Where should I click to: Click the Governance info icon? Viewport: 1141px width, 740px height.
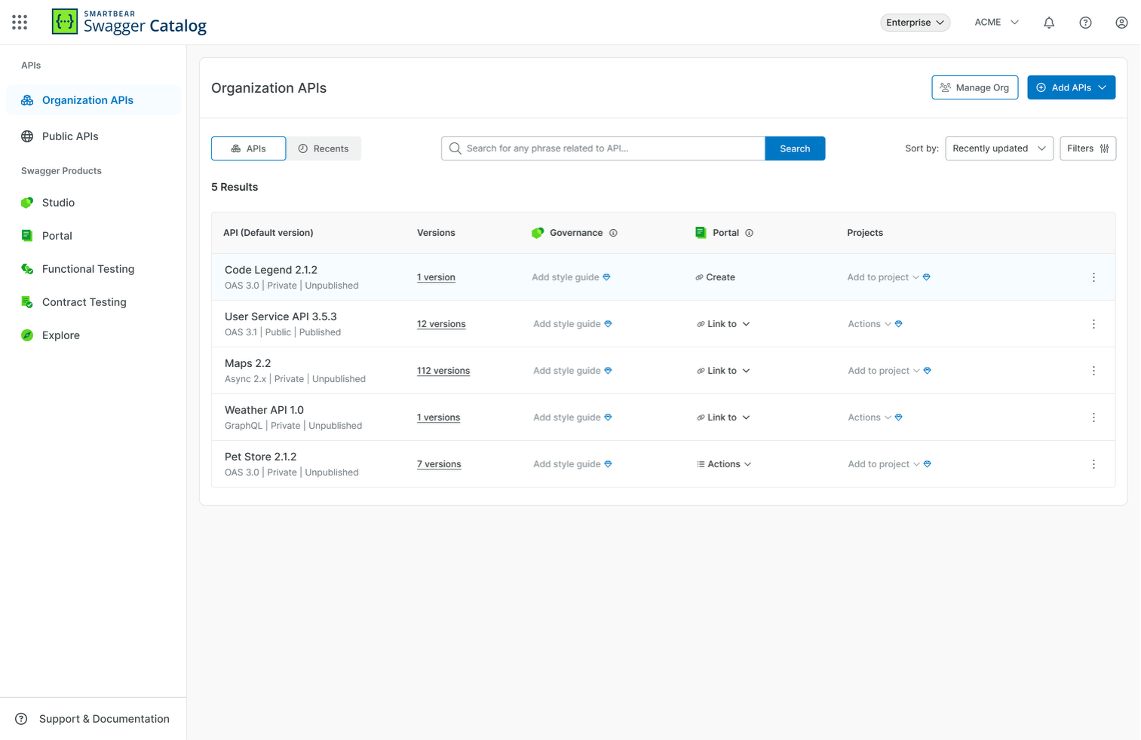pos(613,233)
